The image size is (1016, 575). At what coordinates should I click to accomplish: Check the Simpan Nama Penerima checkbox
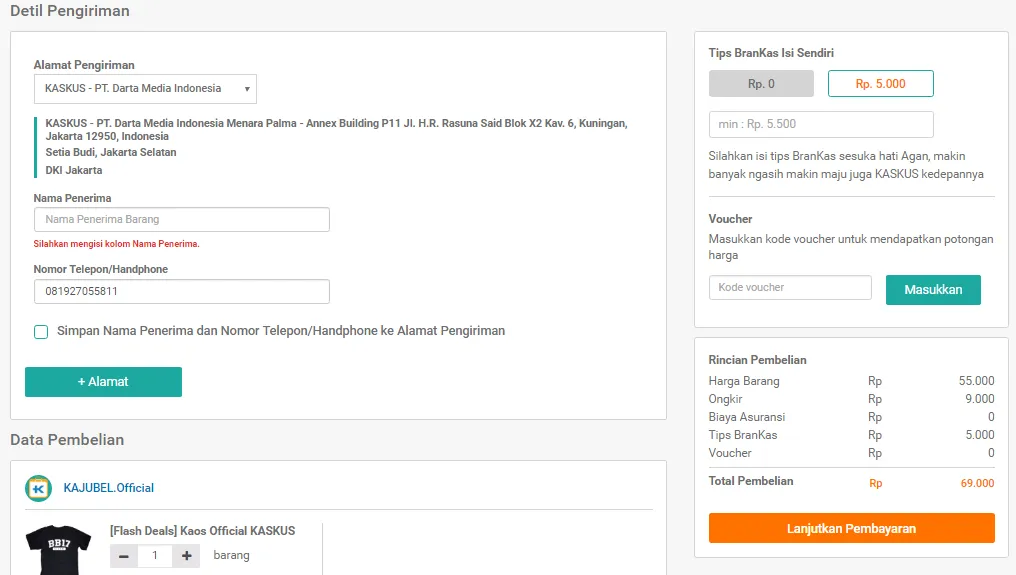[x=41, y=332]
